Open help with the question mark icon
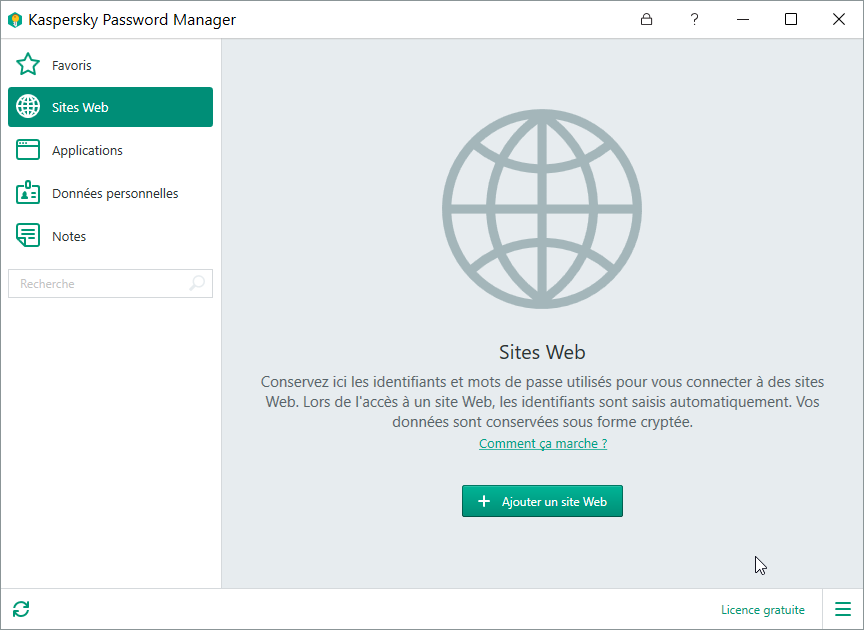This screenshot has width=864, height=630. [694, 19]
